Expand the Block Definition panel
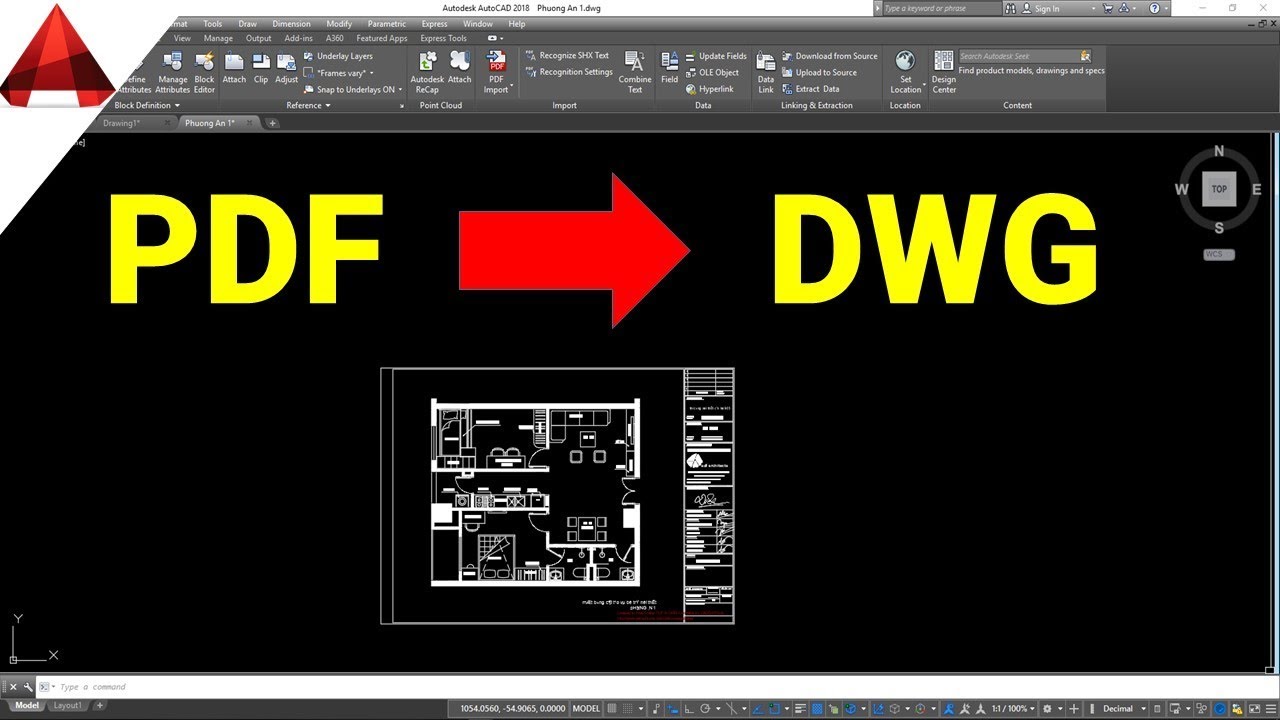Viewport: 1280px width, 720px height. [x=147, y=105]
